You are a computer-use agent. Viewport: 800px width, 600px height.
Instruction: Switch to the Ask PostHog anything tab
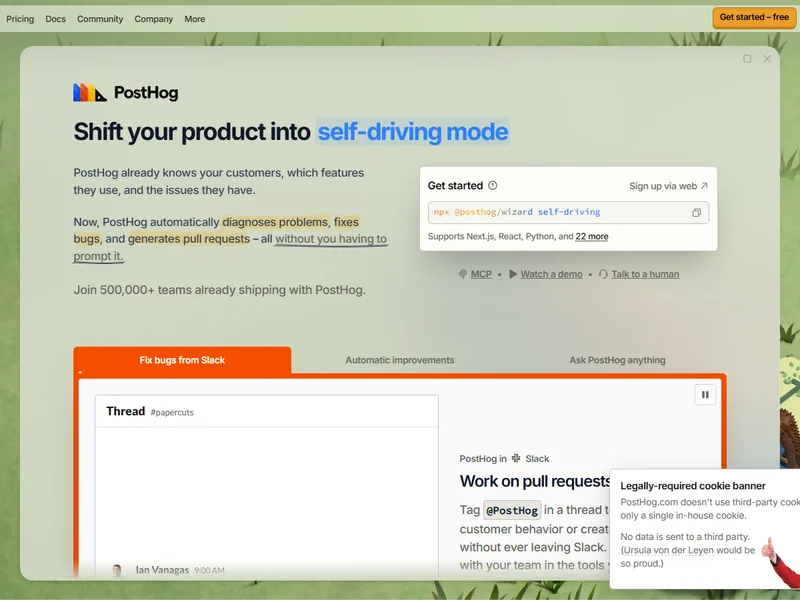(617, 360)
